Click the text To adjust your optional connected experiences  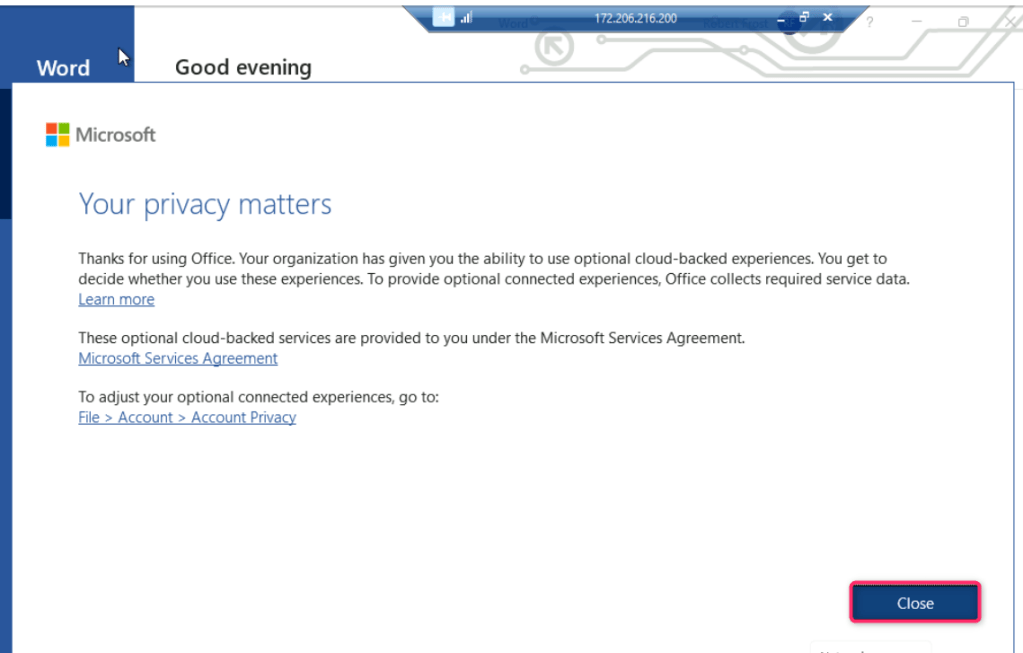pos(258,397)
